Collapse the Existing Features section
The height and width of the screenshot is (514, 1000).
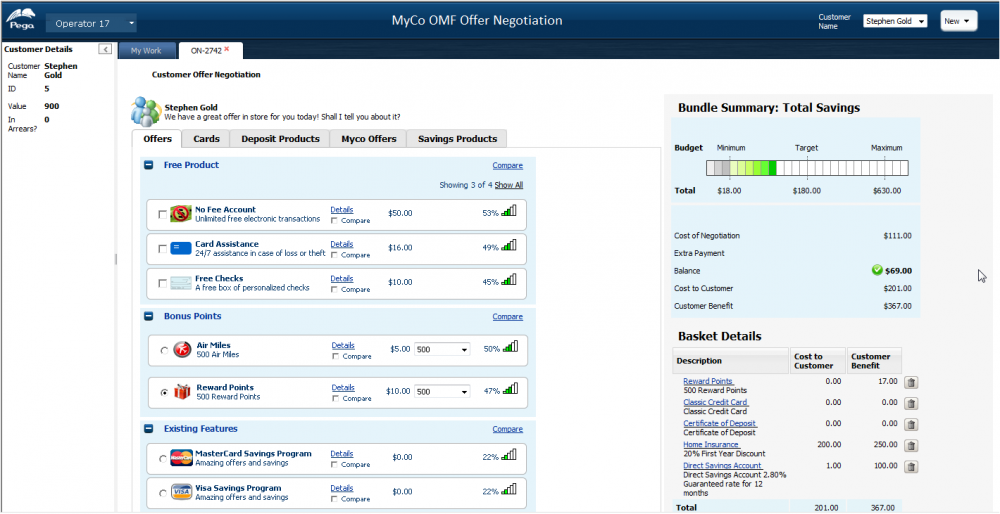[x=149, y=429]
